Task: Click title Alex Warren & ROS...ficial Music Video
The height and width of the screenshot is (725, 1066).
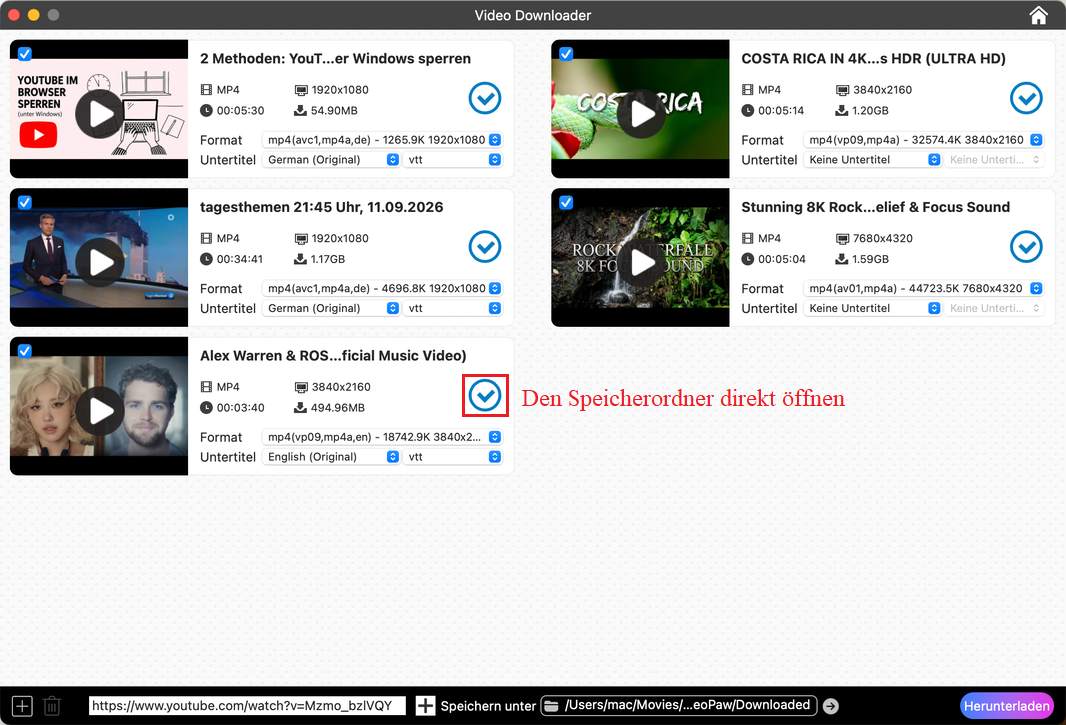Action: (x=333, y=356)
